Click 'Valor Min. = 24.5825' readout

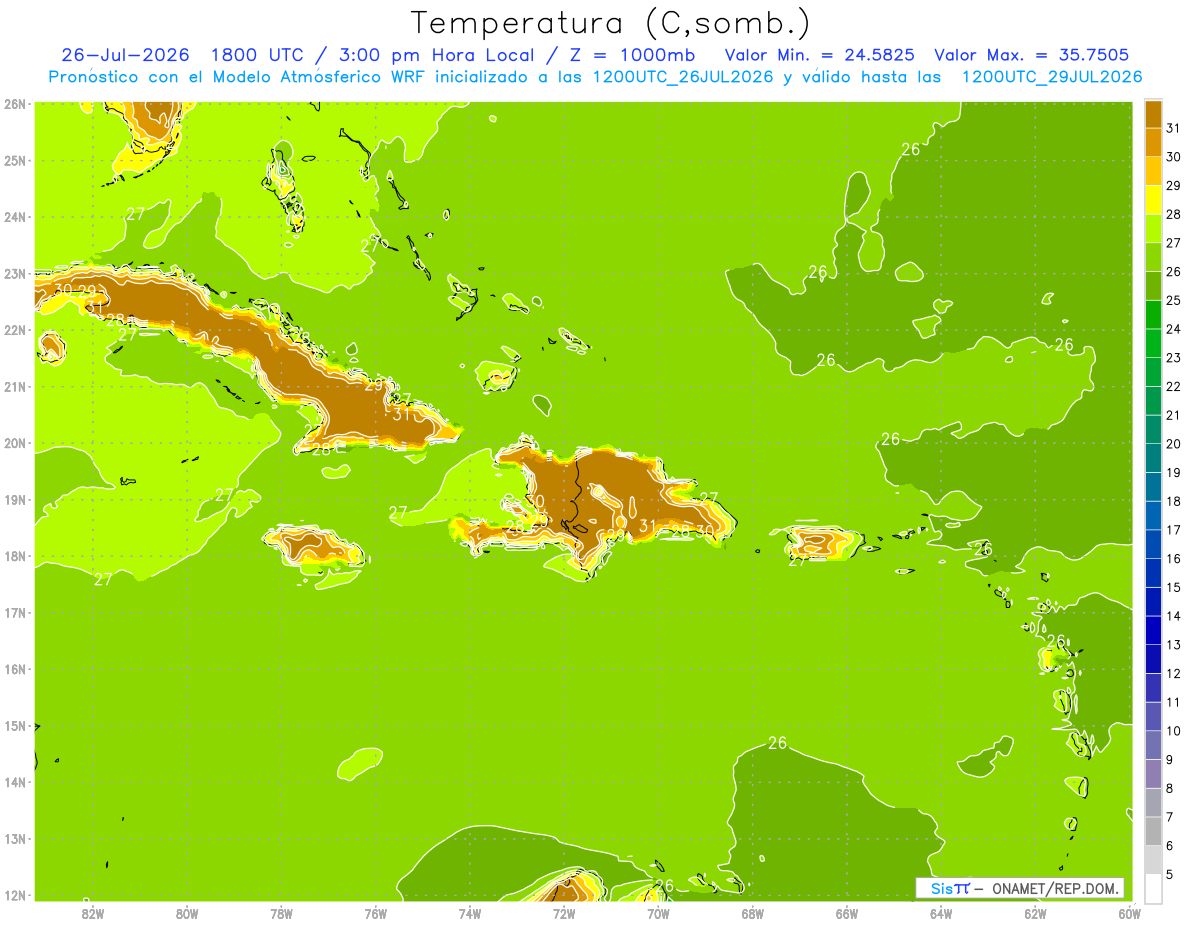point(818,55)
